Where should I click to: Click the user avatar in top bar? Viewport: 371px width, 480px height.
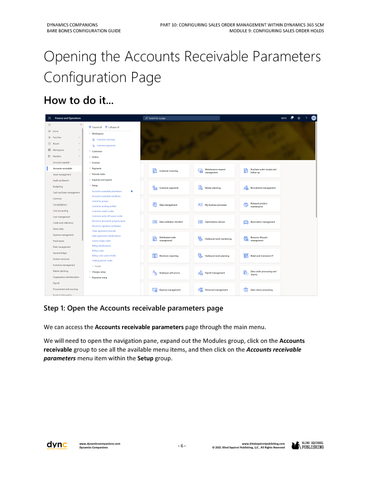point(314,118)
